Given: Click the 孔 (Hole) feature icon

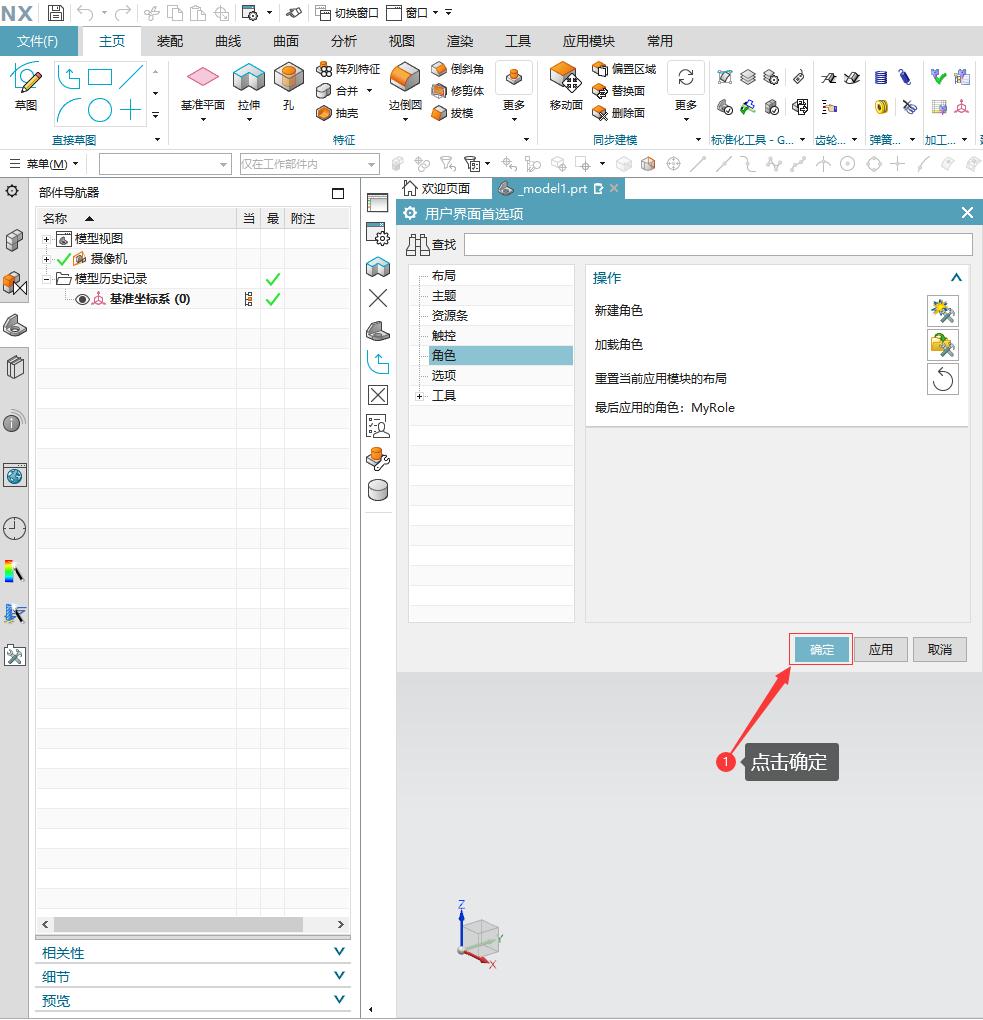Looking at the screenshot, I should click(288, 80).
